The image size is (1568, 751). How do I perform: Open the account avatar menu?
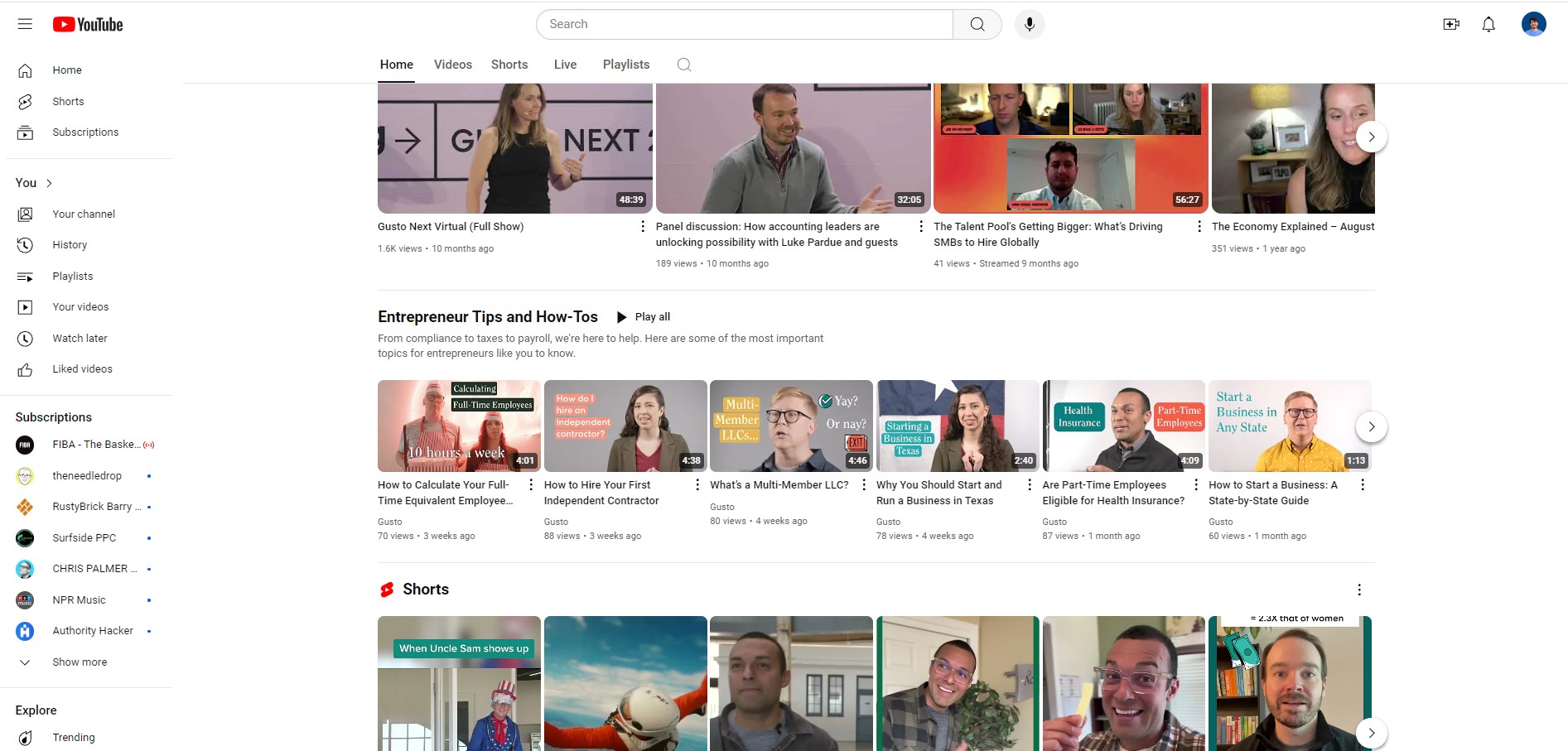pos(1533,24)
